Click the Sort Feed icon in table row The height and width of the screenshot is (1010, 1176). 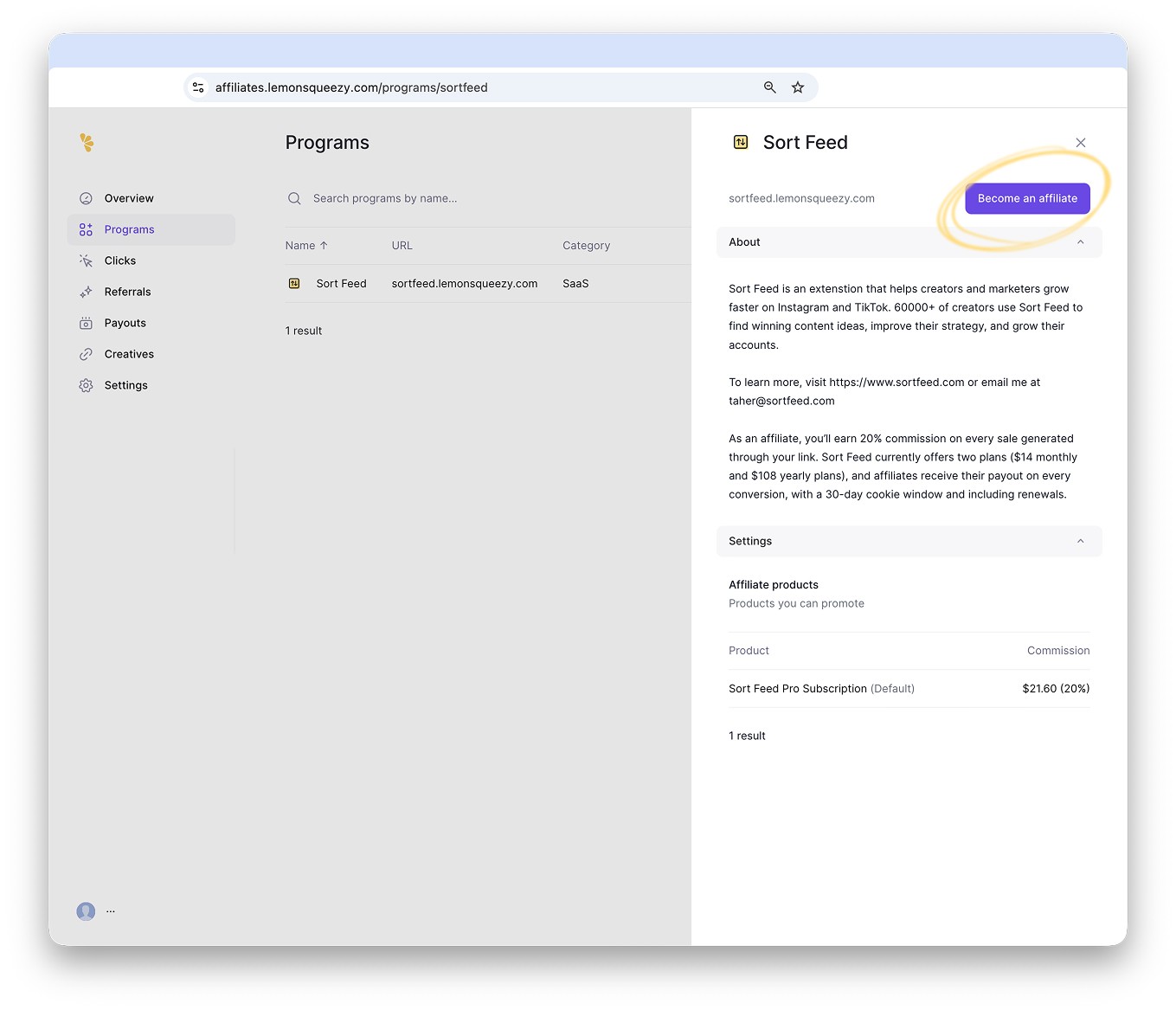point(294,283)
